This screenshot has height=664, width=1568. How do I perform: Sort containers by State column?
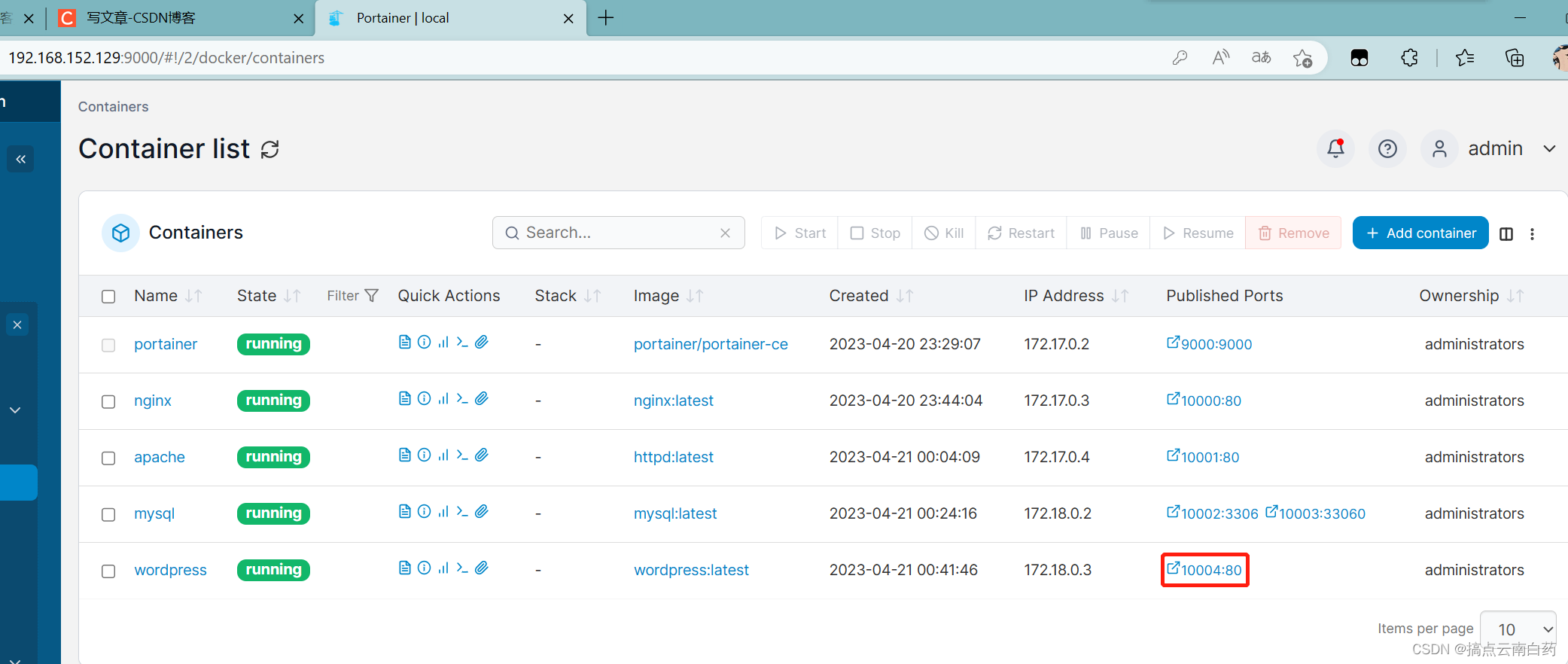point(269,296)
